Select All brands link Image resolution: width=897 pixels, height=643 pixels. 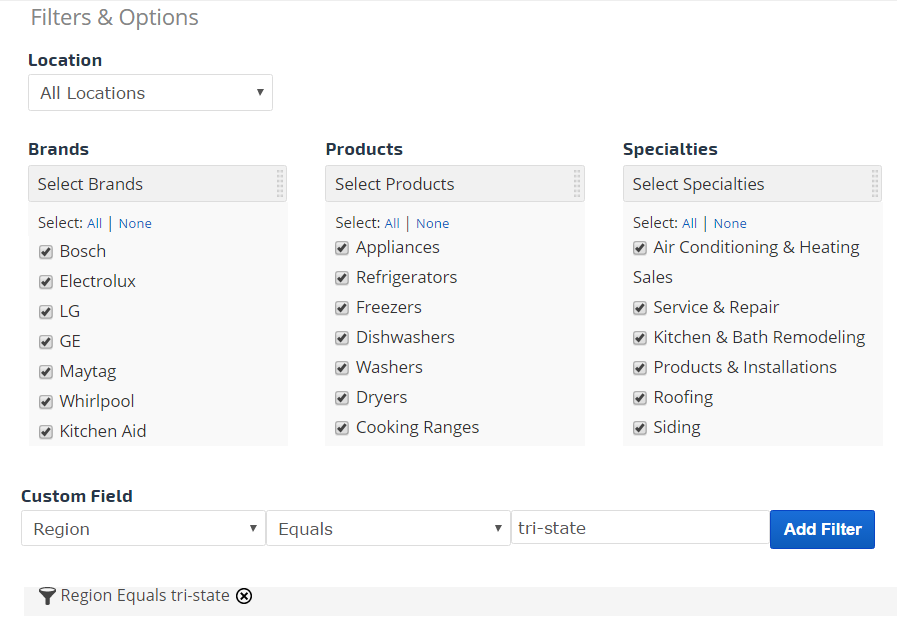click(94, 224)
